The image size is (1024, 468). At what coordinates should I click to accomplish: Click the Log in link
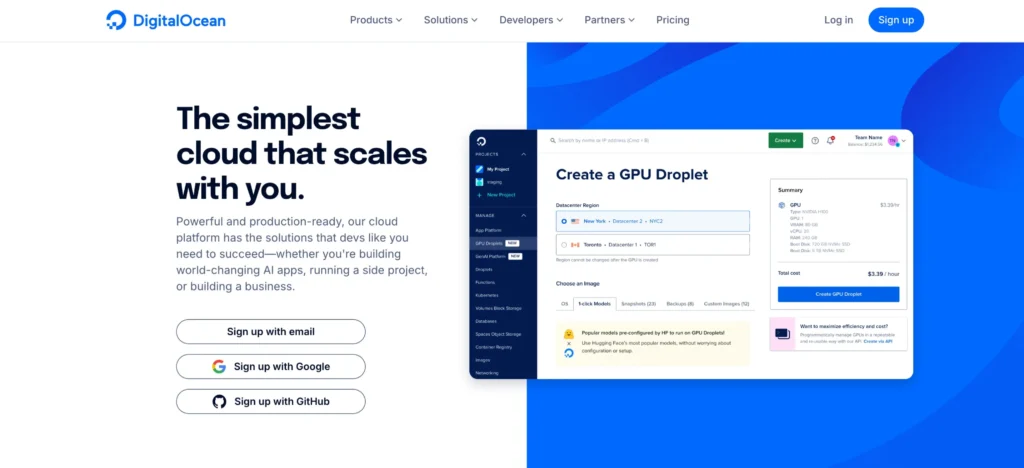coord(839,20)
